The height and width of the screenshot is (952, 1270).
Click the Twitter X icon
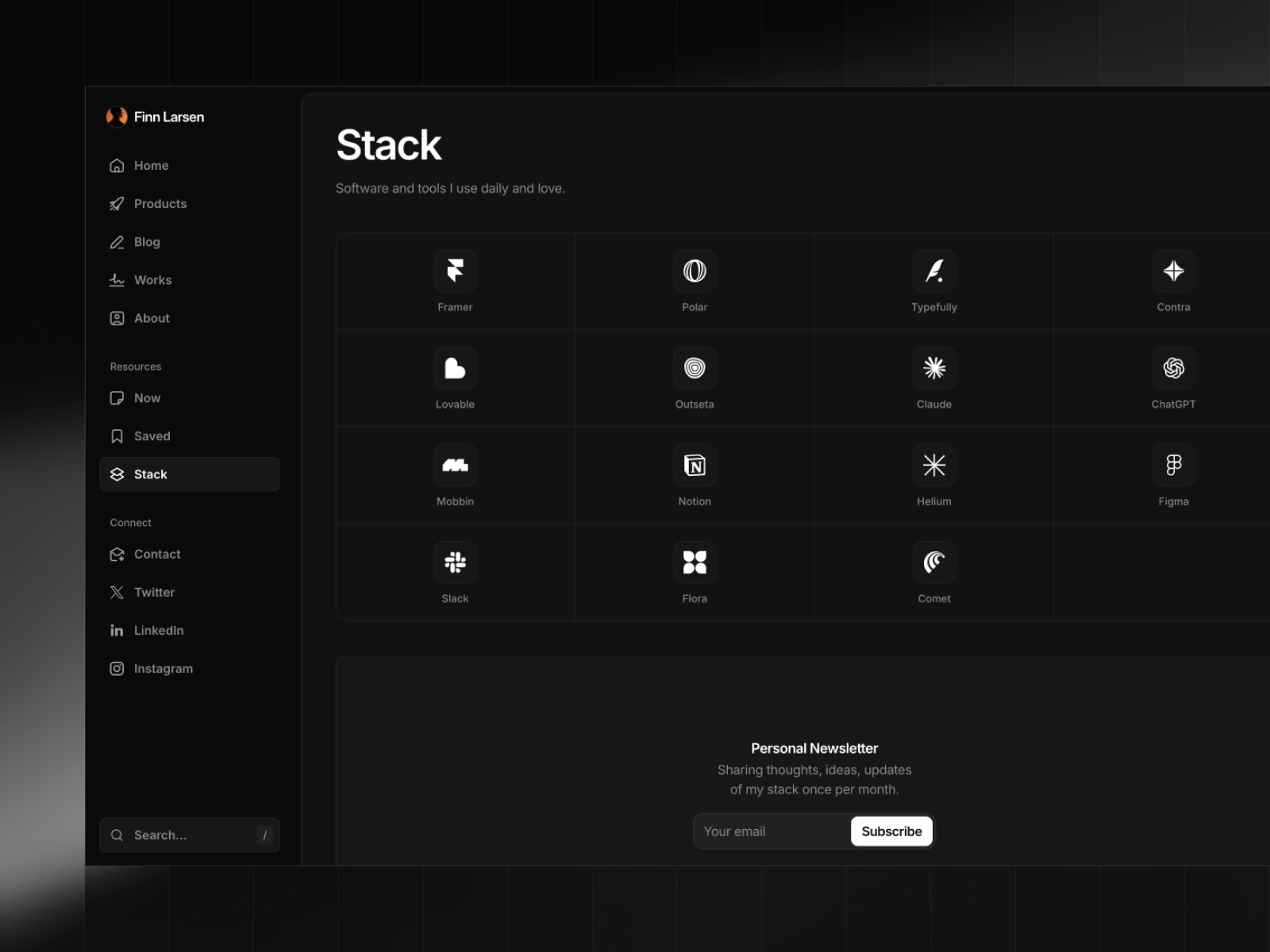(x=117, y=592)
